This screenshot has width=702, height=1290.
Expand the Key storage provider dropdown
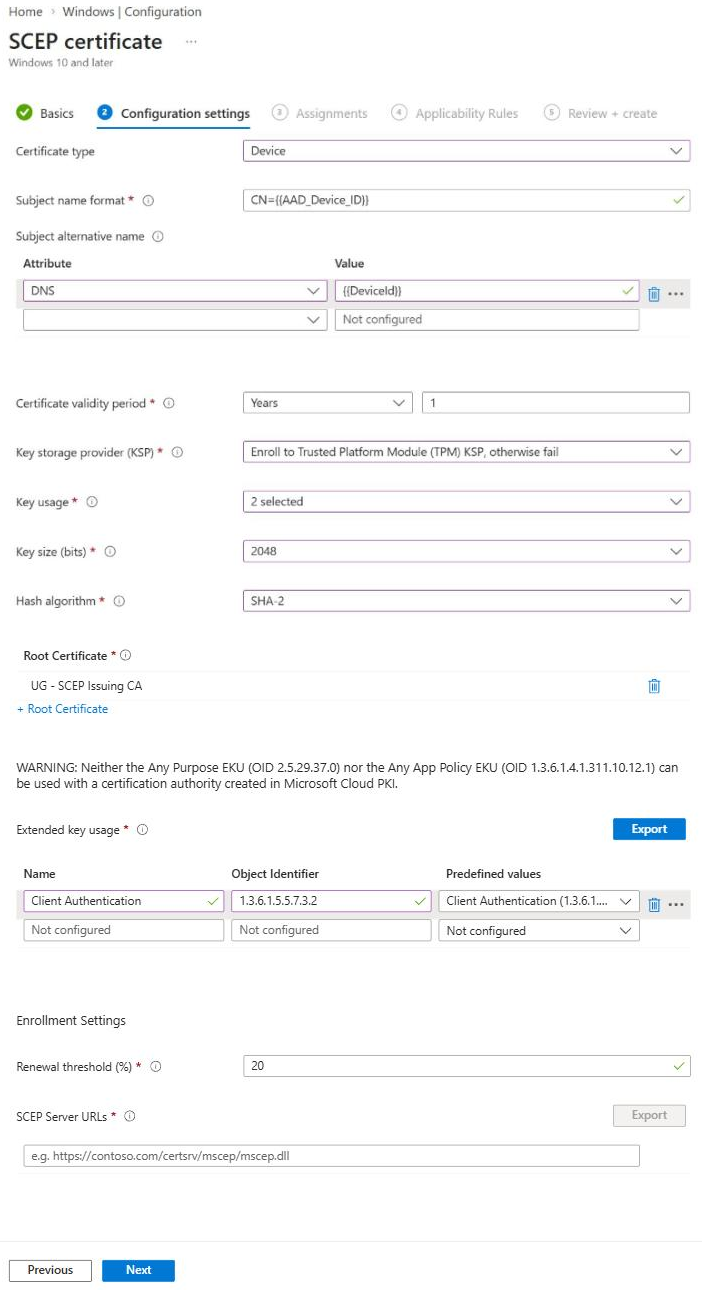(466, 452)
